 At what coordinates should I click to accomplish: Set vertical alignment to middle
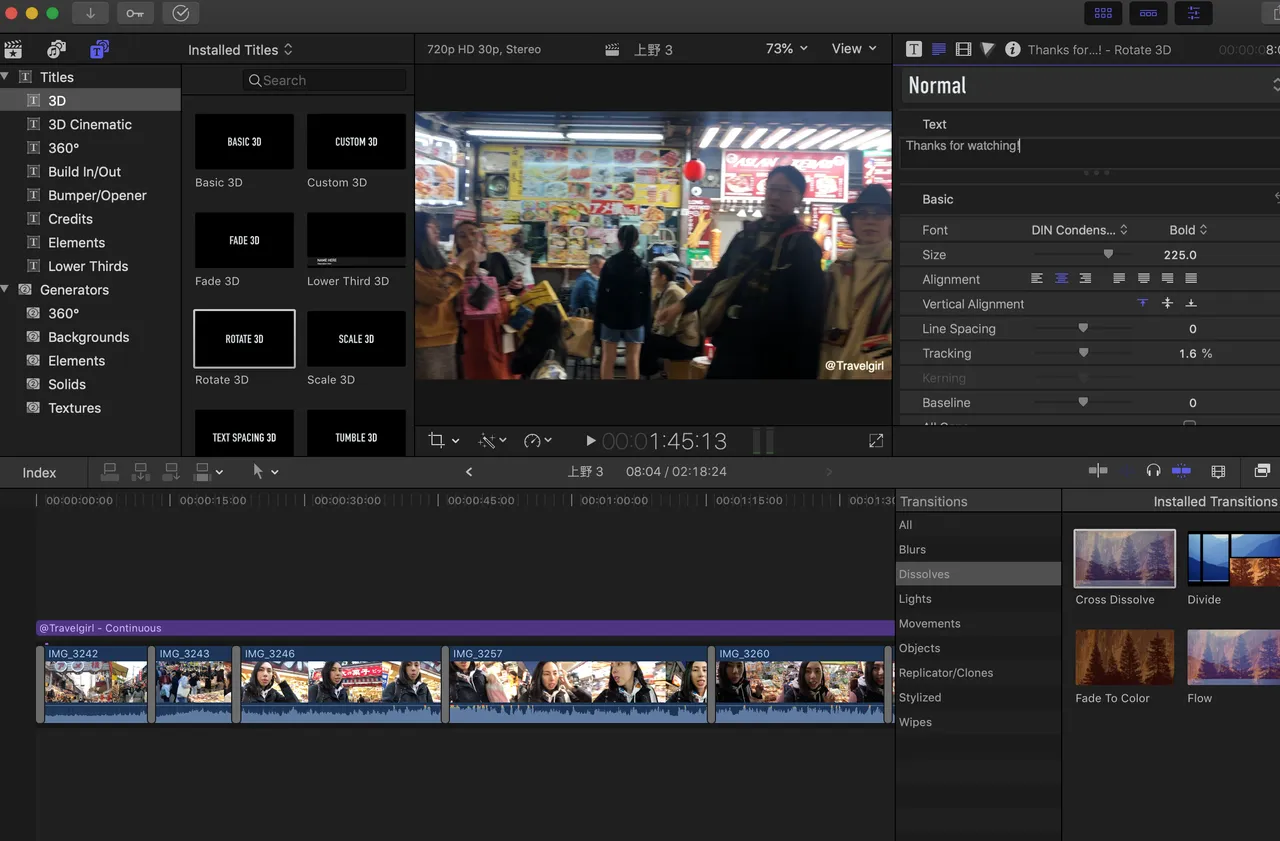[1167, 303]
